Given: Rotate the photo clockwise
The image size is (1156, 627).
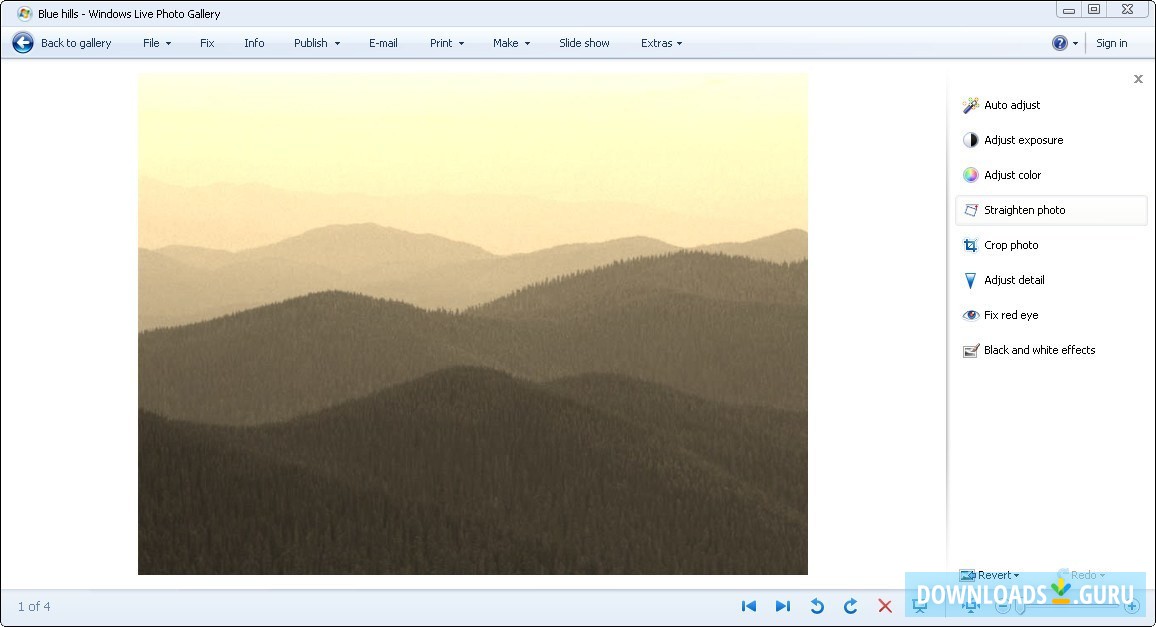Looking at the screenshot, I should click(x=851, y=606).
